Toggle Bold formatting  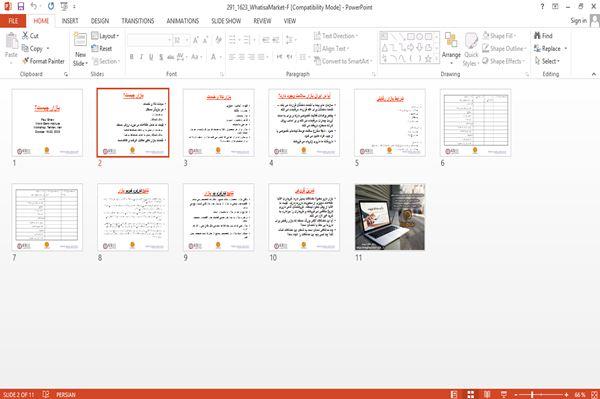[x=132, y=57]
